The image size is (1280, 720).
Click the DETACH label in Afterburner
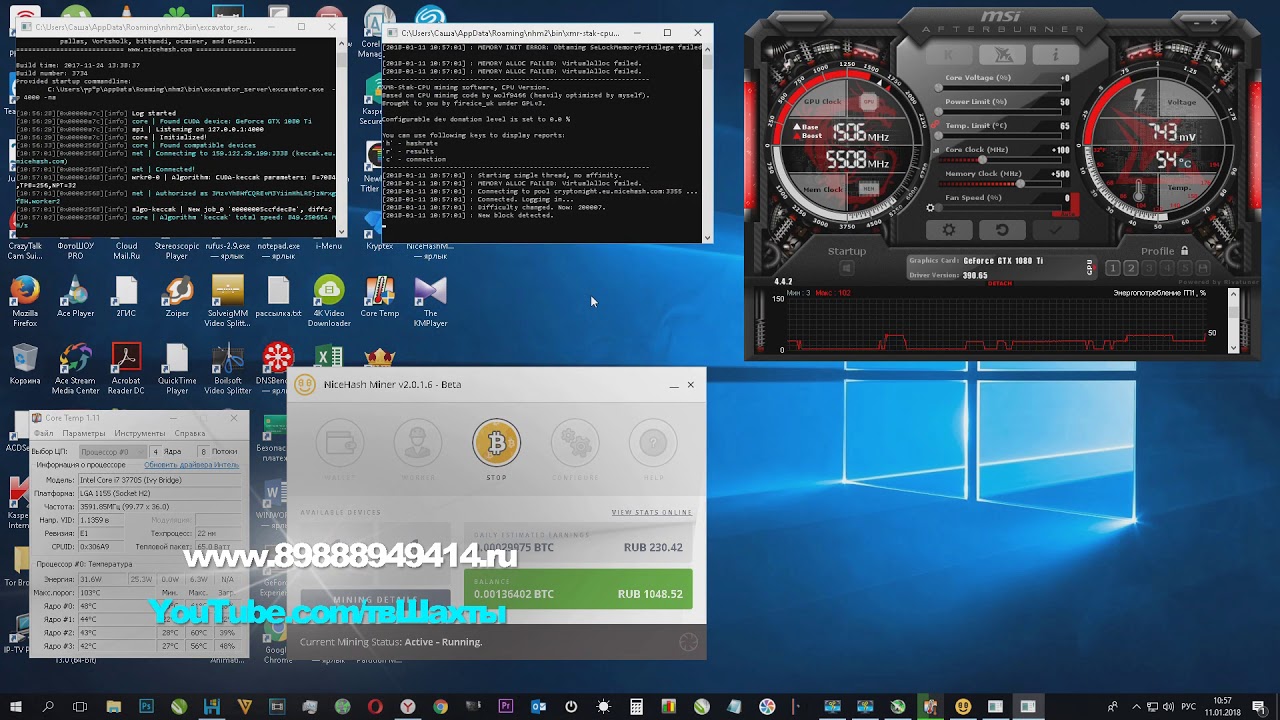(x=1000, y=284)
